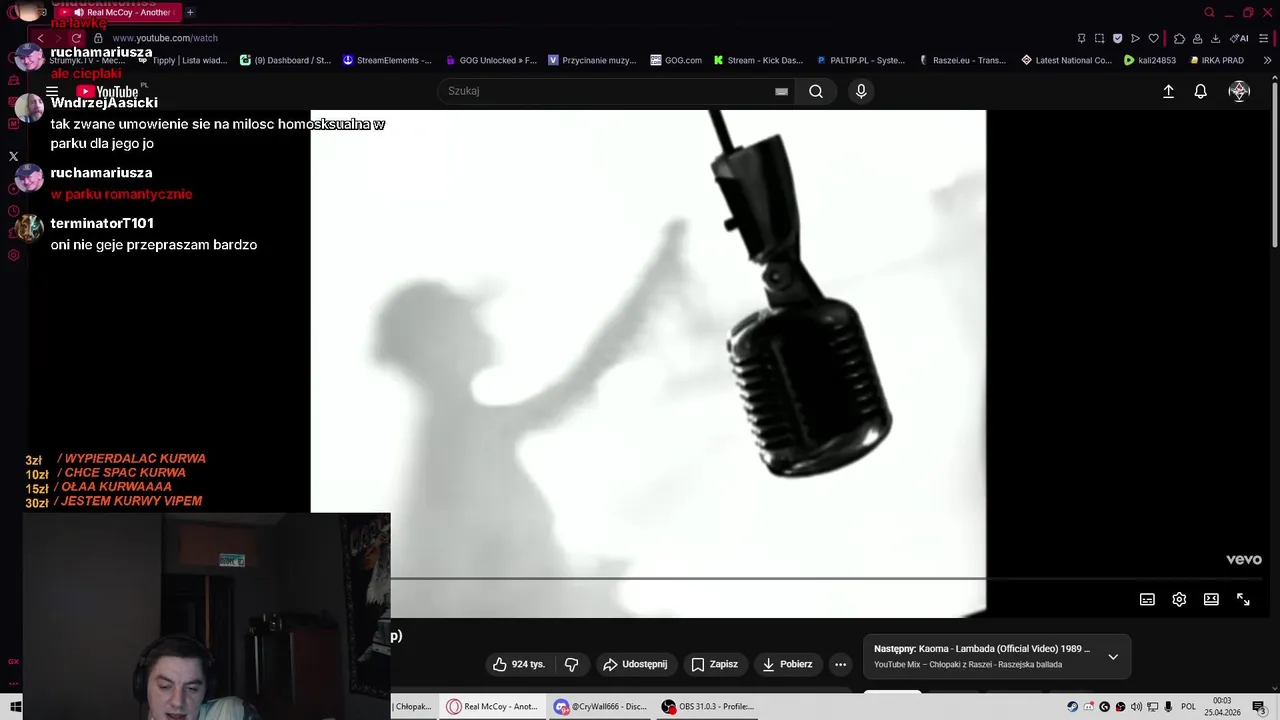Open the YouTube upload/create button
This screenshot has height=720, width=1280.
click(x=1168, y=91)
